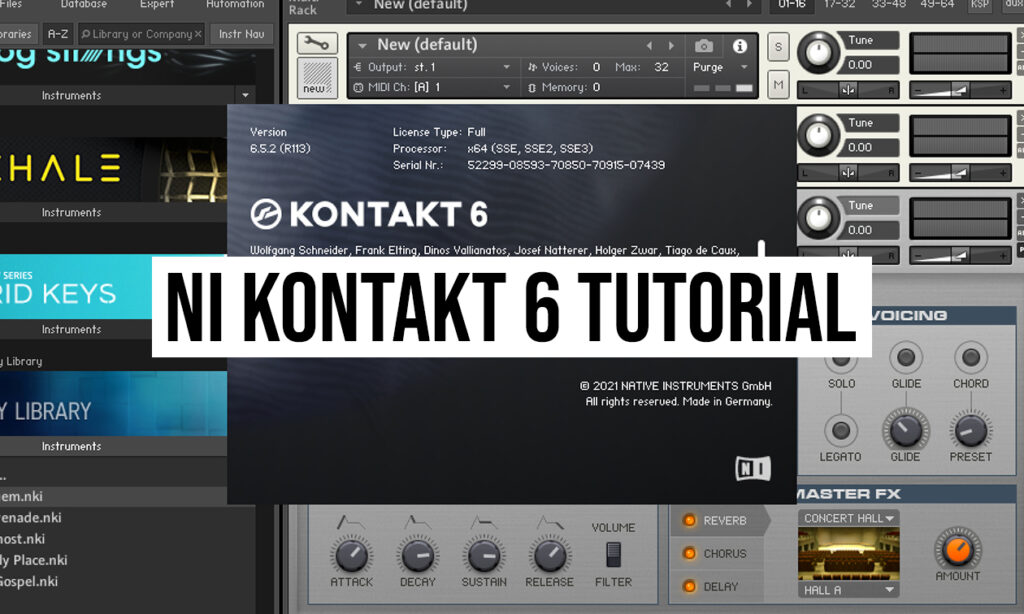This screenshot has width=1024, height=614.
Task: Switch to the Expert tab
Action: pos(157,5)
